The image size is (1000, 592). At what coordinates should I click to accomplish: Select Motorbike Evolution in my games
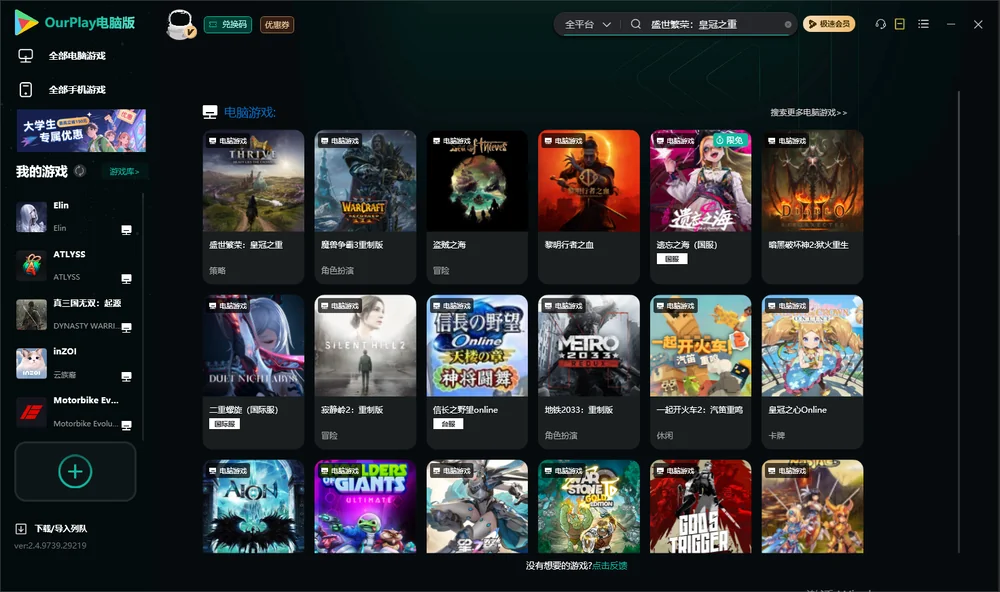(x=73, y=412)
